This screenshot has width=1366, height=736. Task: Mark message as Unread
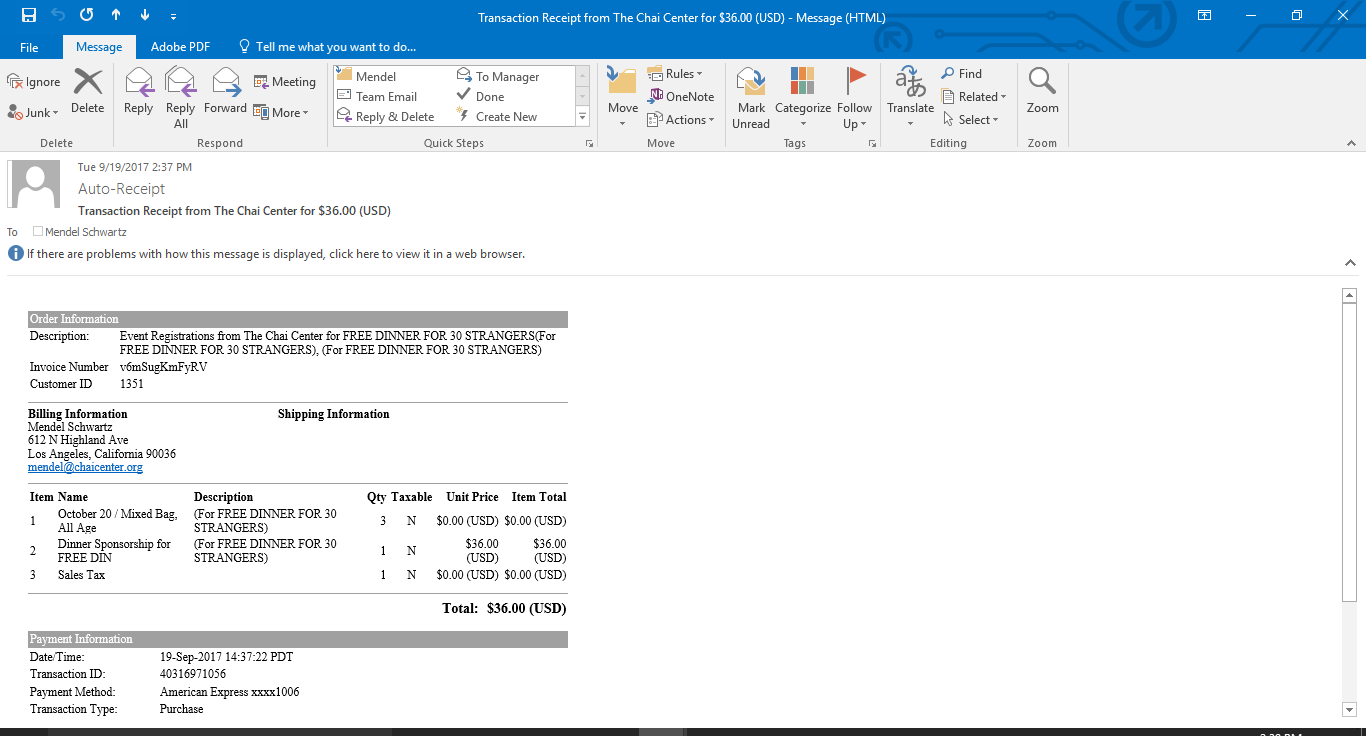click(751, 97)
